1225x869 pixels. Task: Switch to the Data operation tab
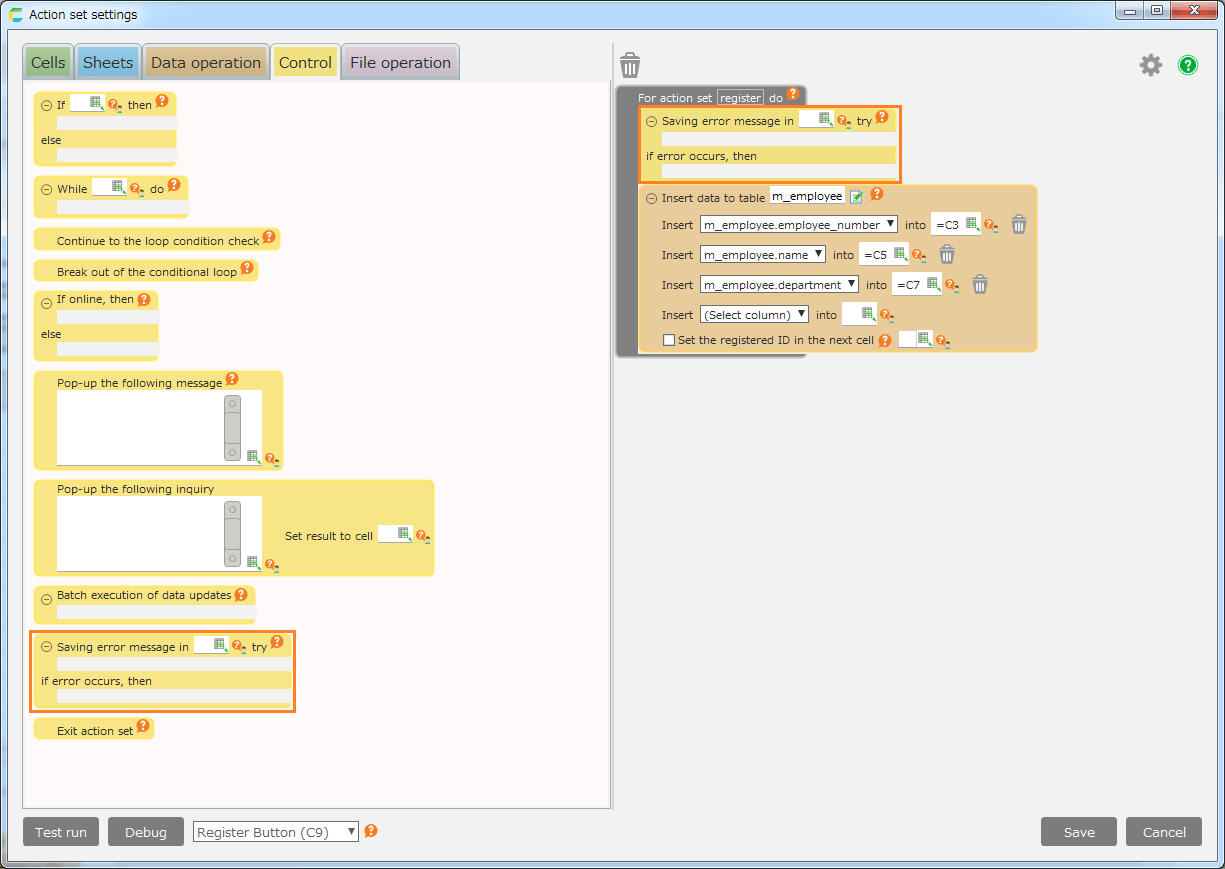coord(205,62)
